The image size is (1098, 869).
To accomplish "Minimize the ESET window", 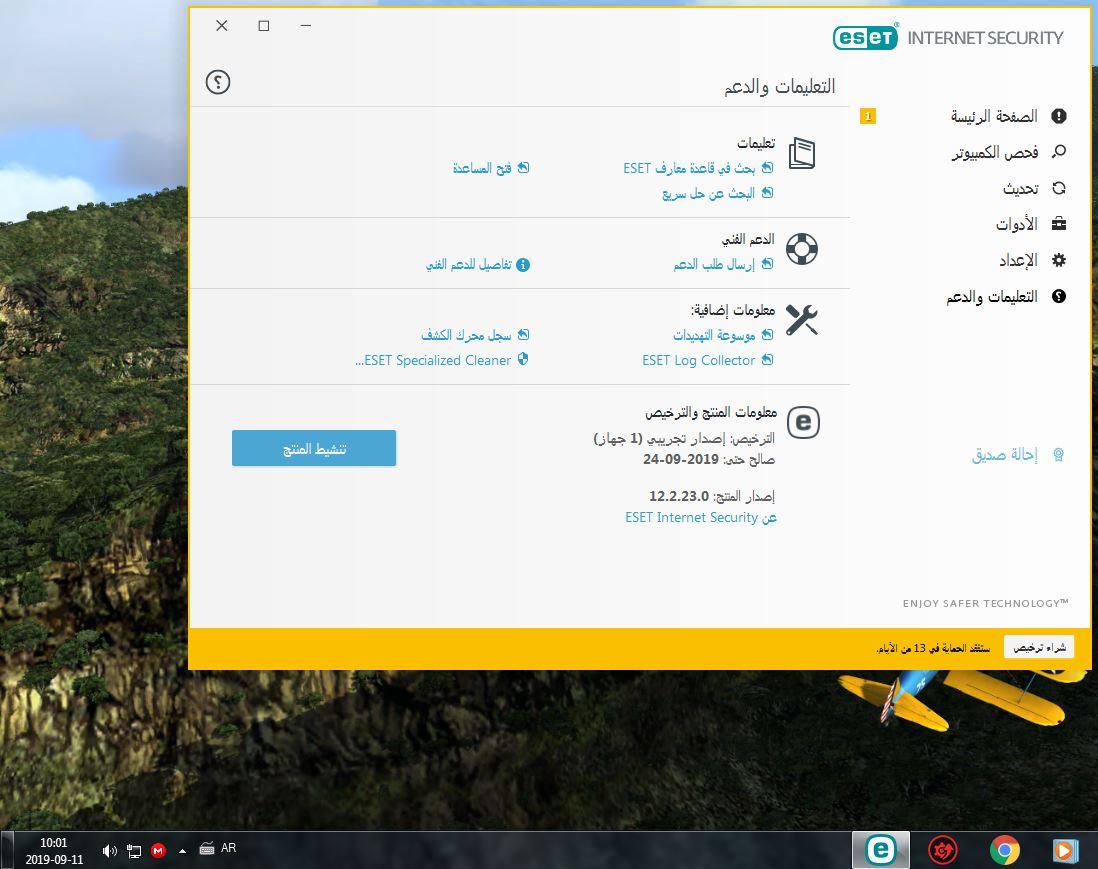I will pos(306,26).
